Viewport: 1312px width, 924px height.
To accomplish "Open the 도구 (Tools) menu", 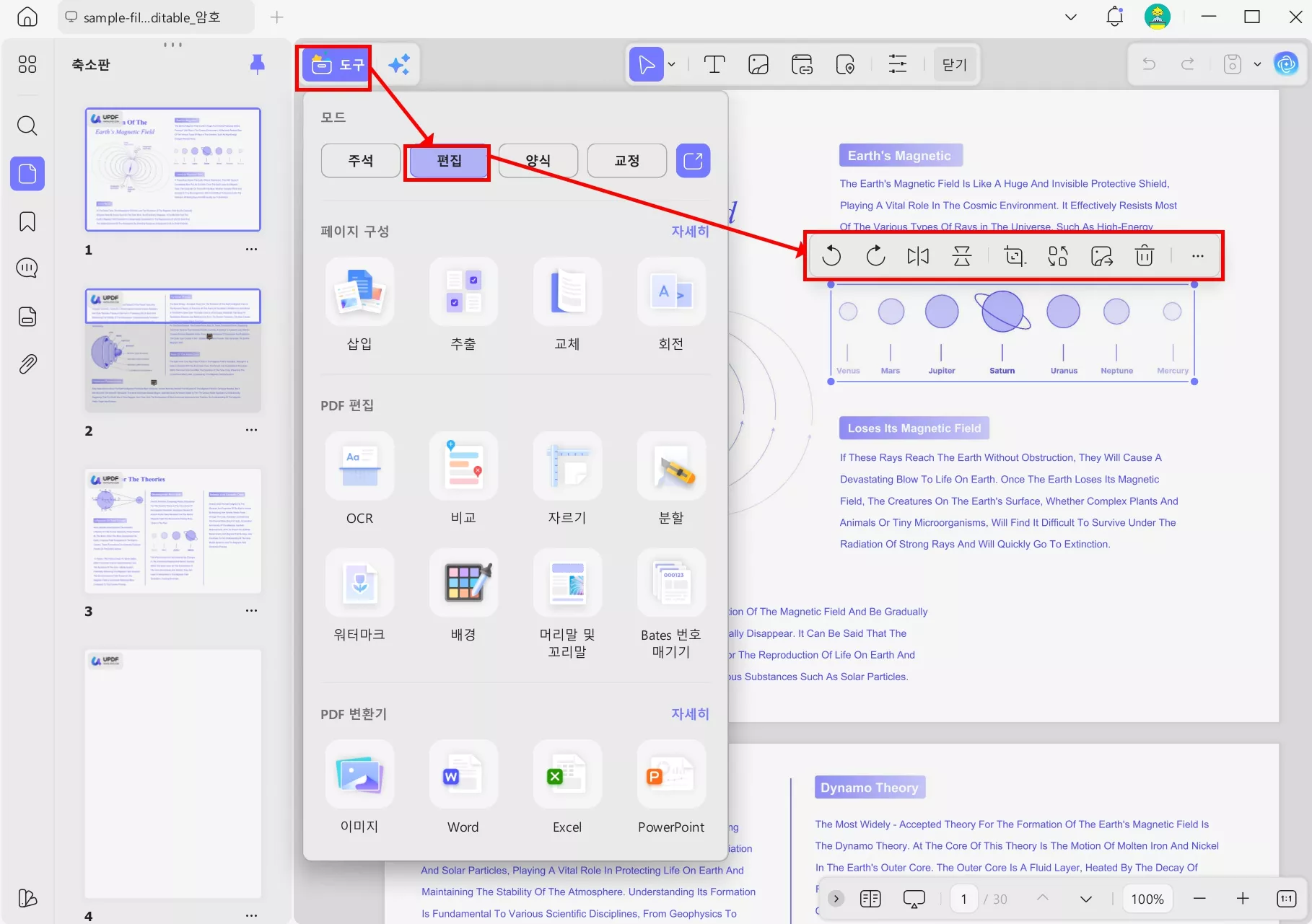I will tap(336, 65).
